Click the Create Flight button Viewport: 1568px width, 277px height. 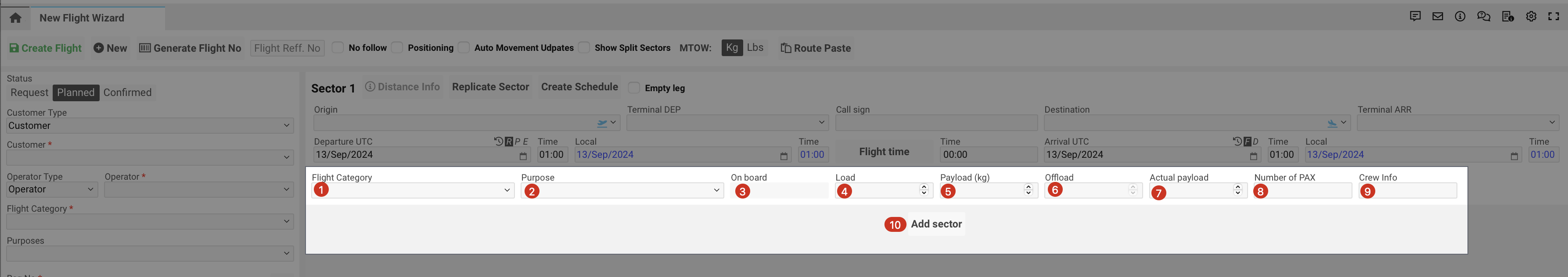click(x=46, y=48)
